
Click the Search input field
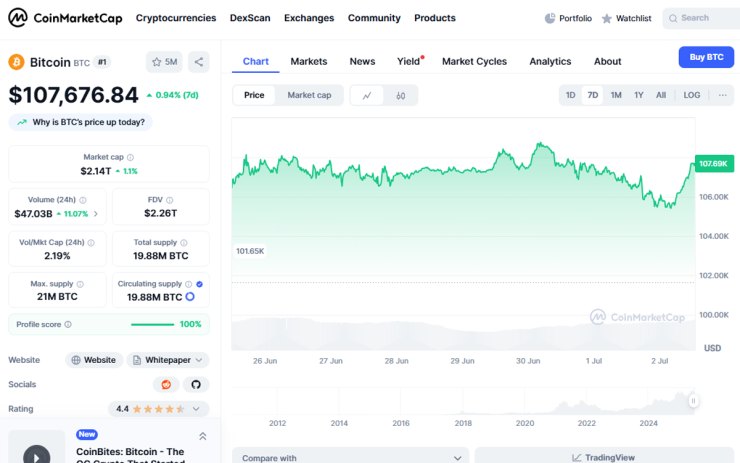(701, 18)
